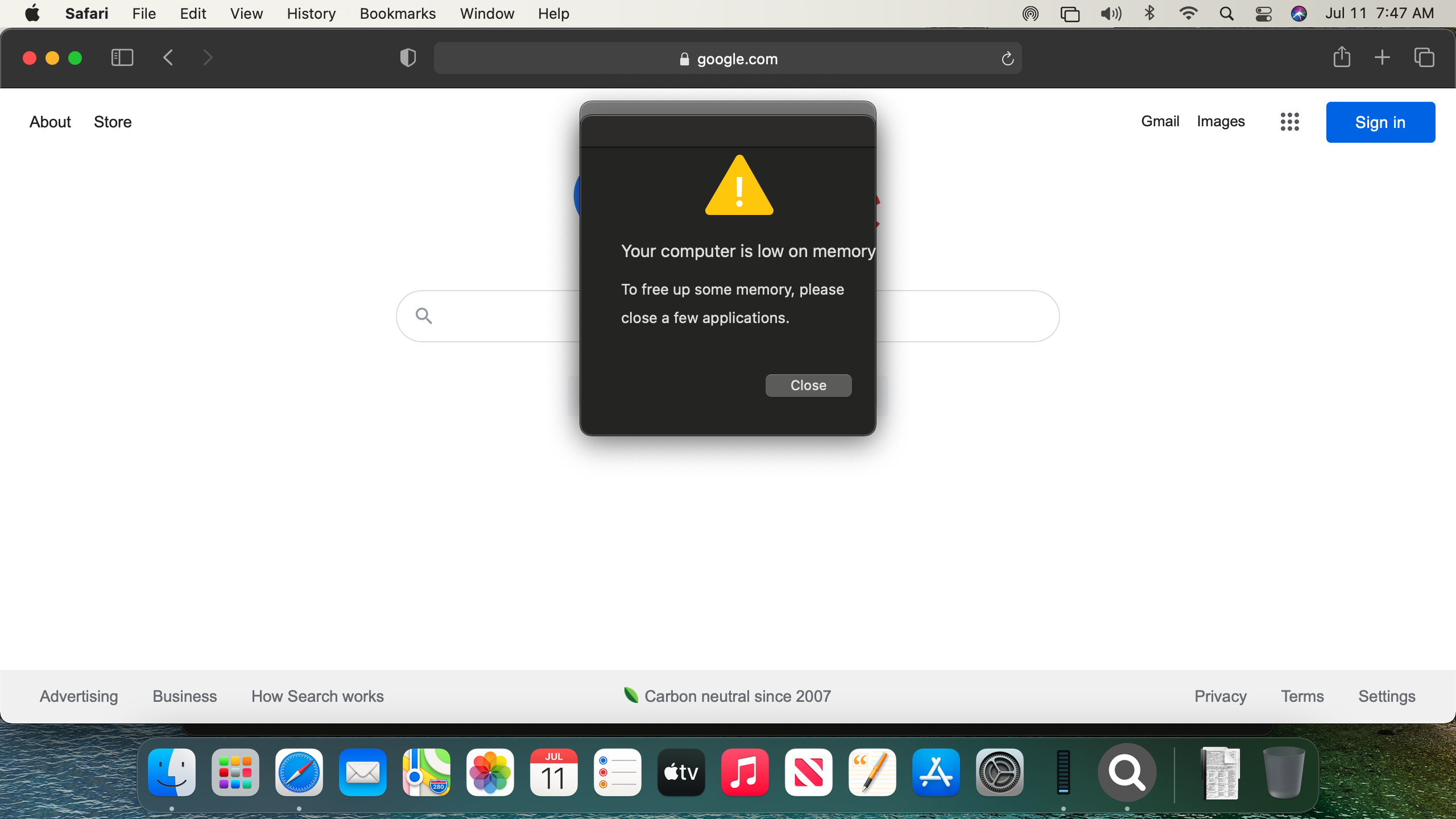Activate Siri from the menu bar

pos(1300,13)
